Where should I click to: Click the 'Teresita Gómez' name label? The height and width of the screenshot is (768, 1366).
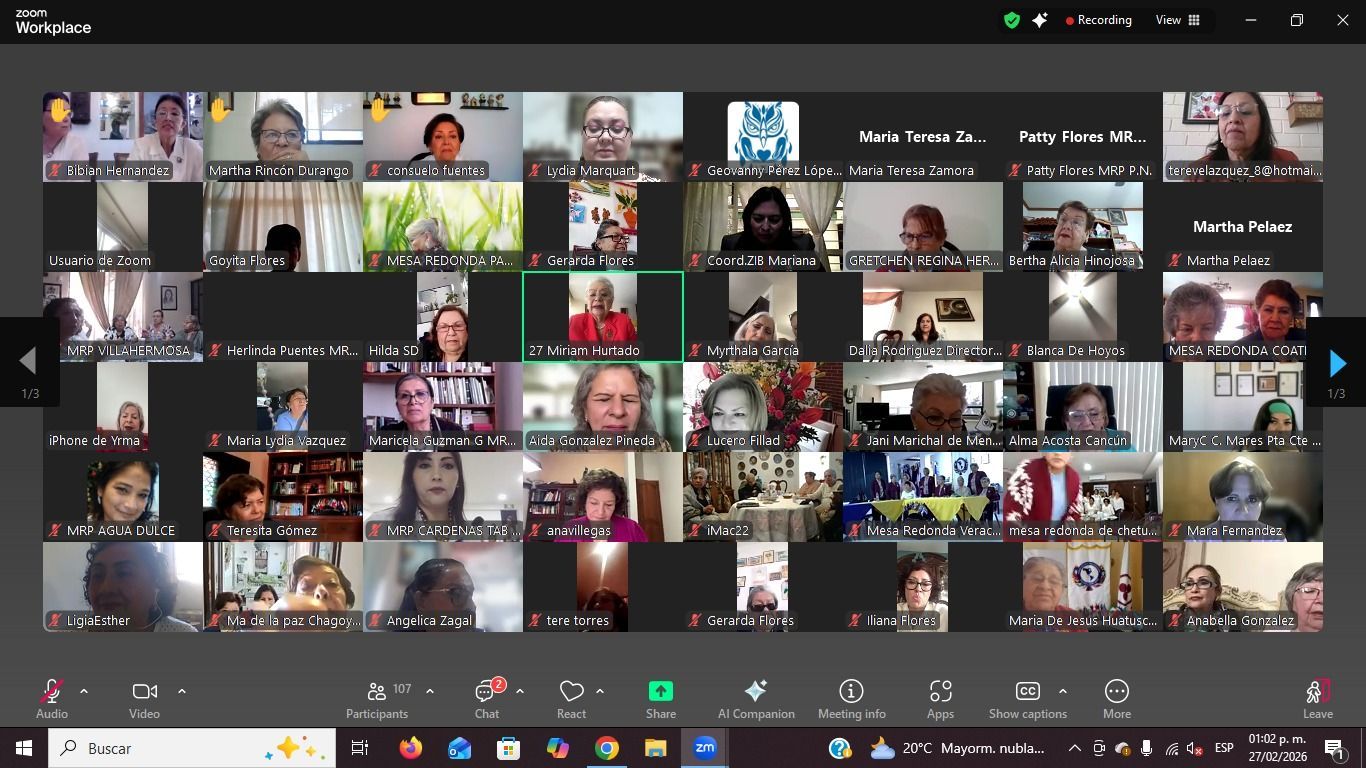pyautogui.click(x=272, y=531)
